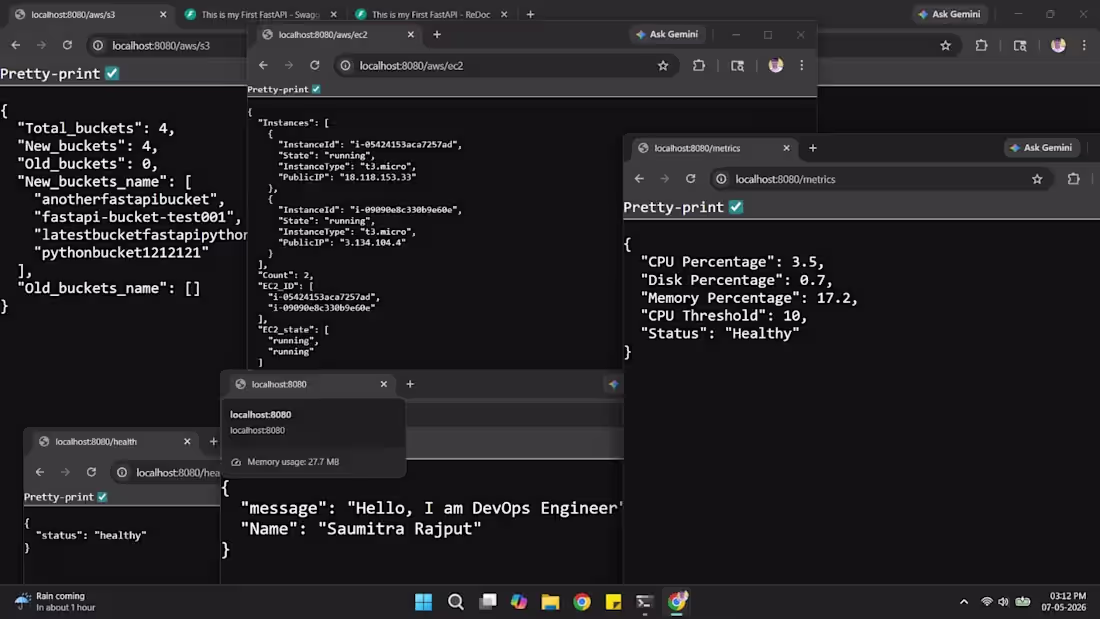
Task: Open Extensions puzzle icon in EC2 window
Action: (x=699, y=66)
